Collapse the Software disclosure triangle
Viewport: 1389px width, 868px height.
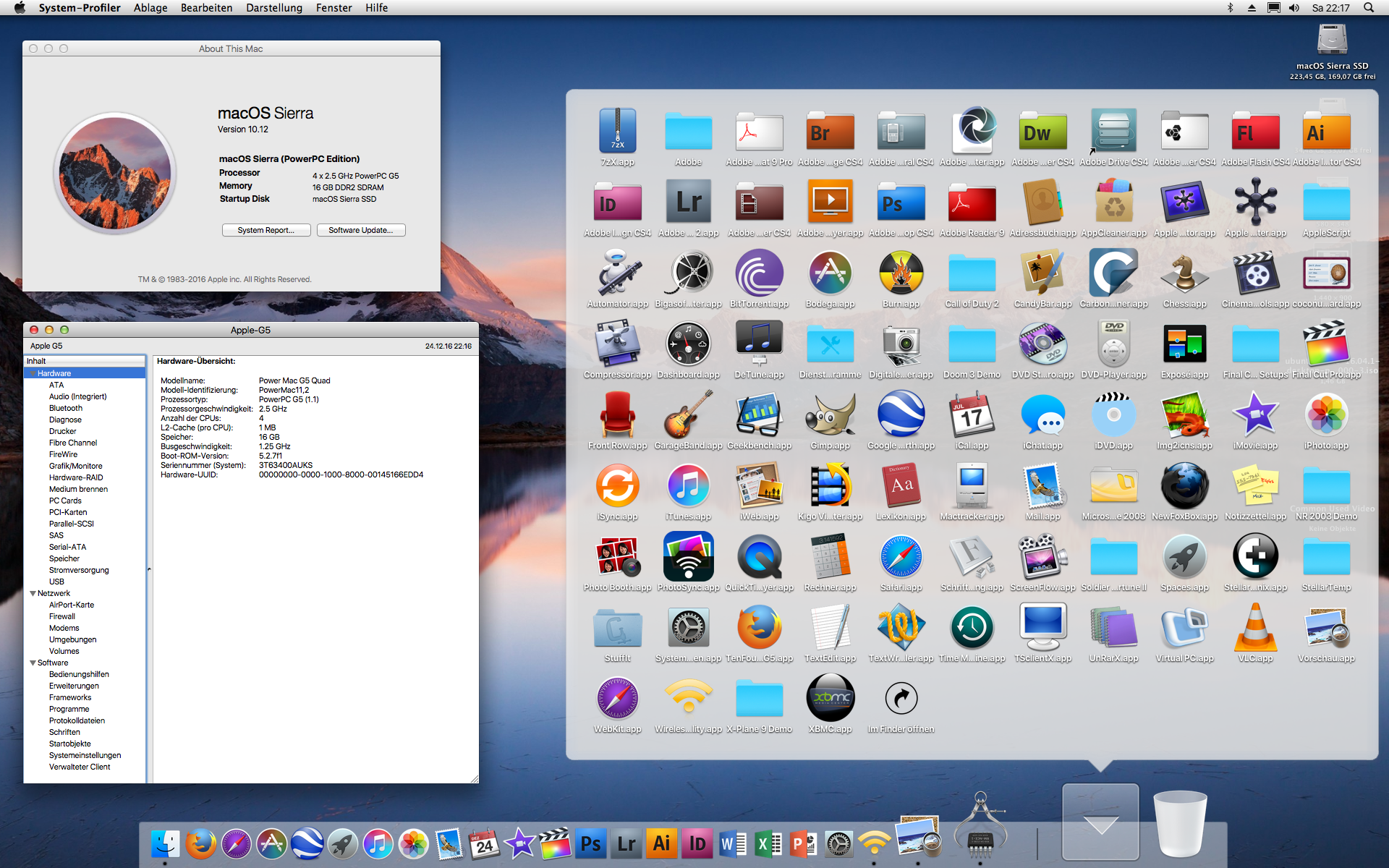pos(33,663)
